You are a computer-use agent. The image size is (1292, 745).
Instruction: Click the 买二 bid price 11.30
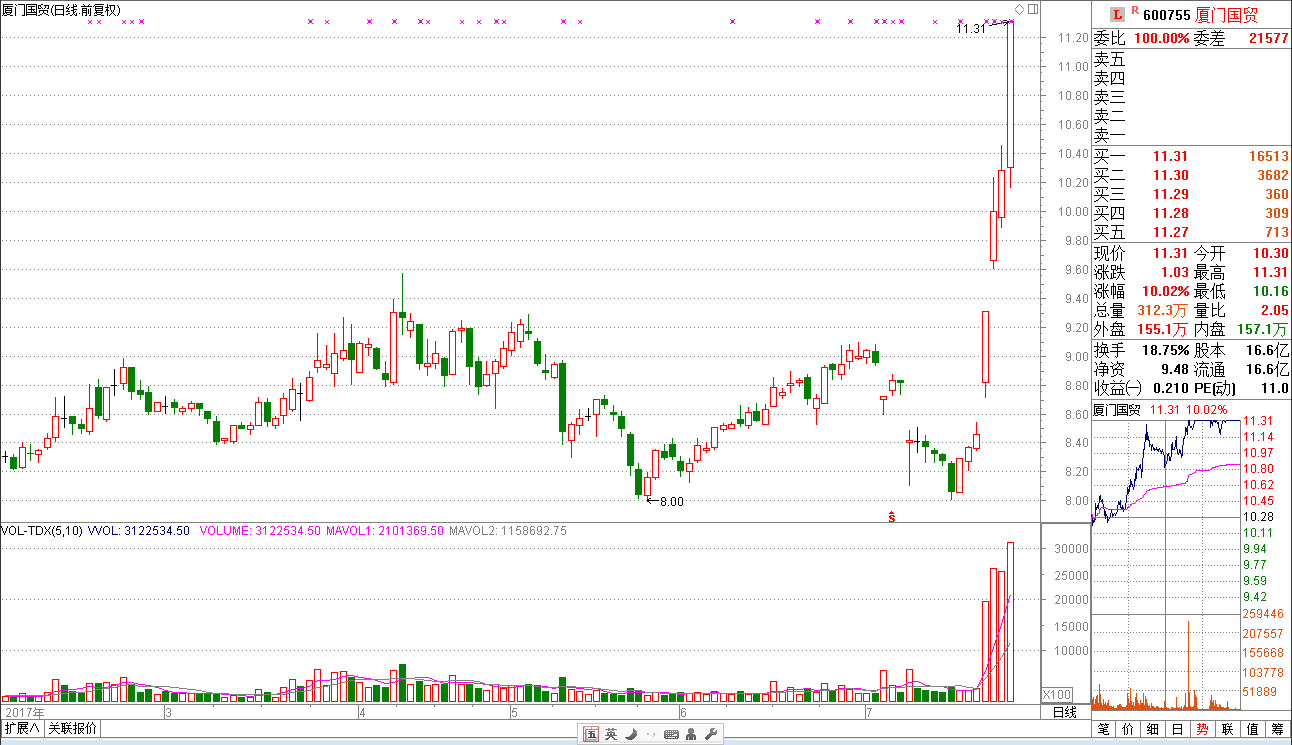coord(1170,175)
